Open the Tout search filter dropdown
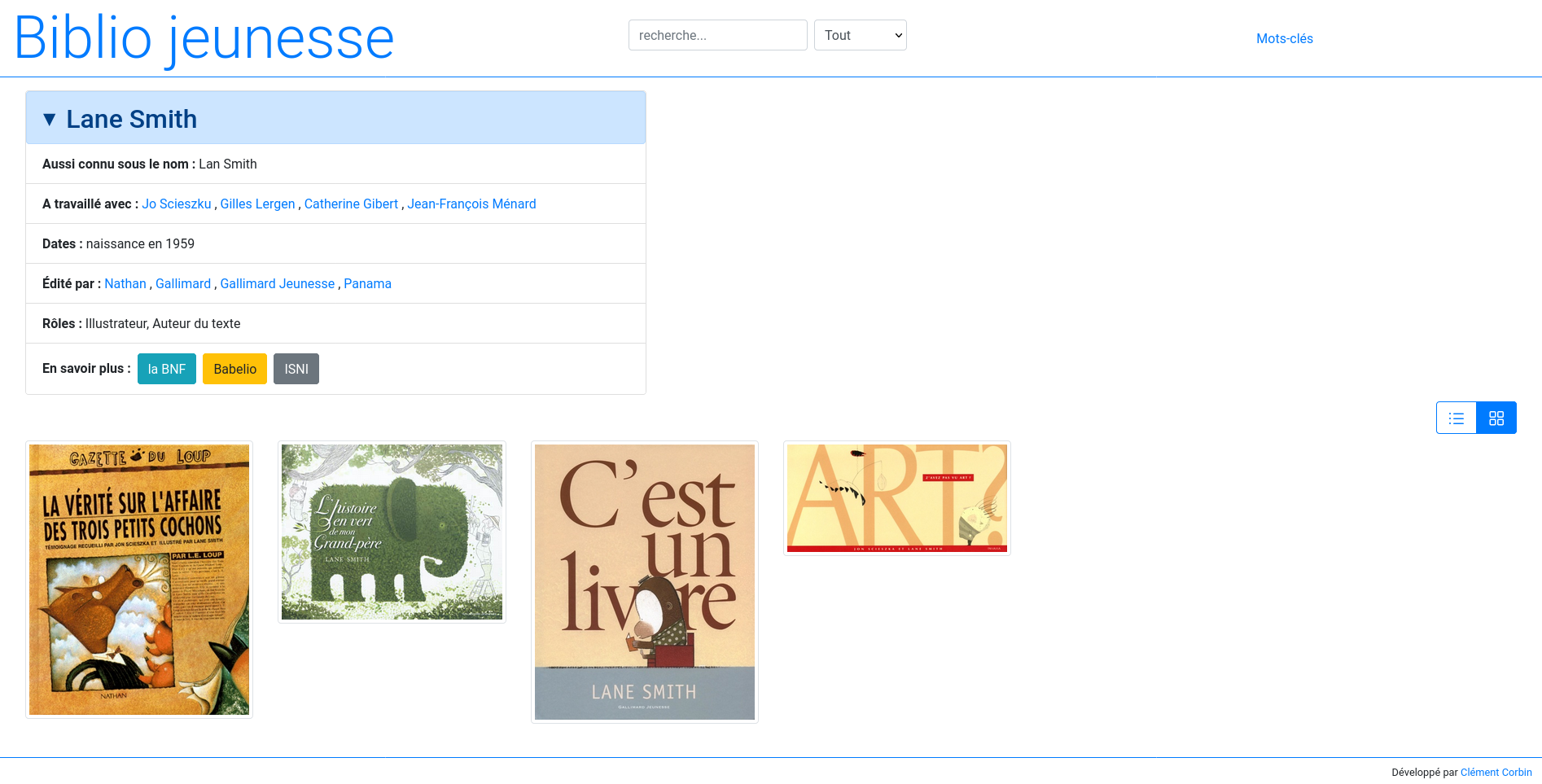 (x=861, y=35)
